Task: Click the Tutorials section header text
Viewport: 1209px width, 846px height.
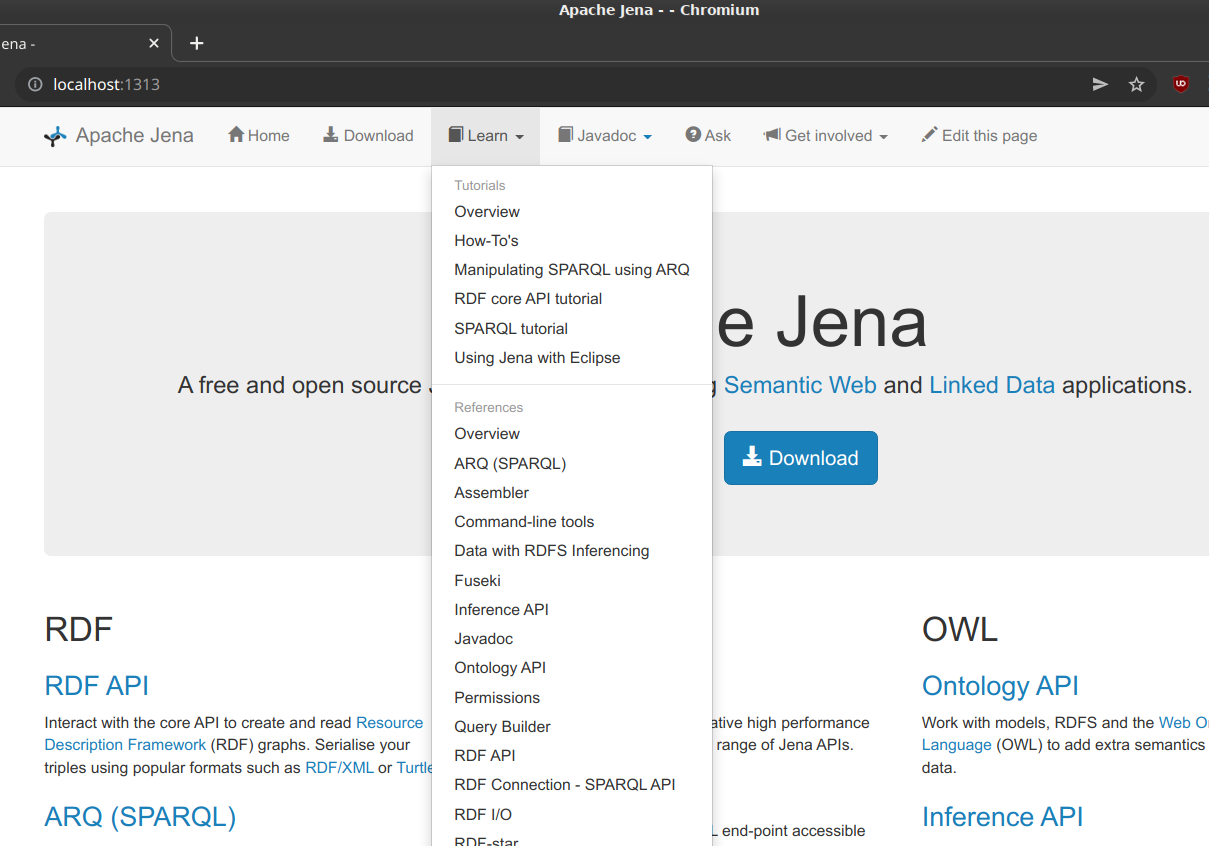Action: pyautogui.click(x=480, y=186)
